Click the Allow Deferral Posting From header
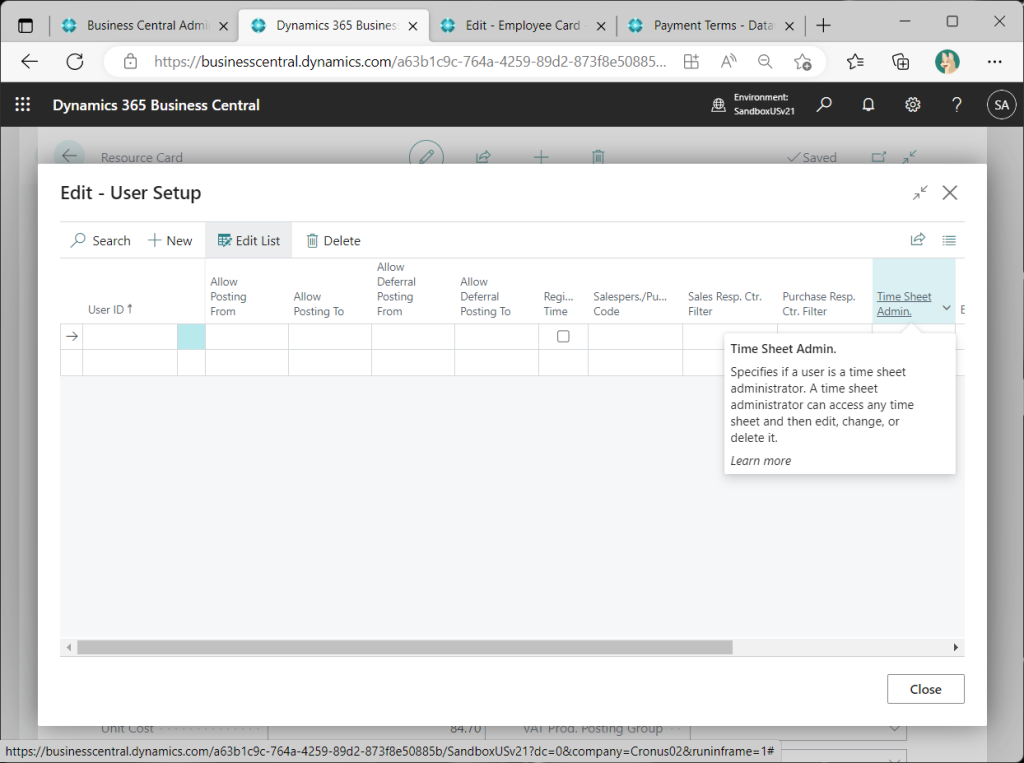 click(x=396, y=289)
